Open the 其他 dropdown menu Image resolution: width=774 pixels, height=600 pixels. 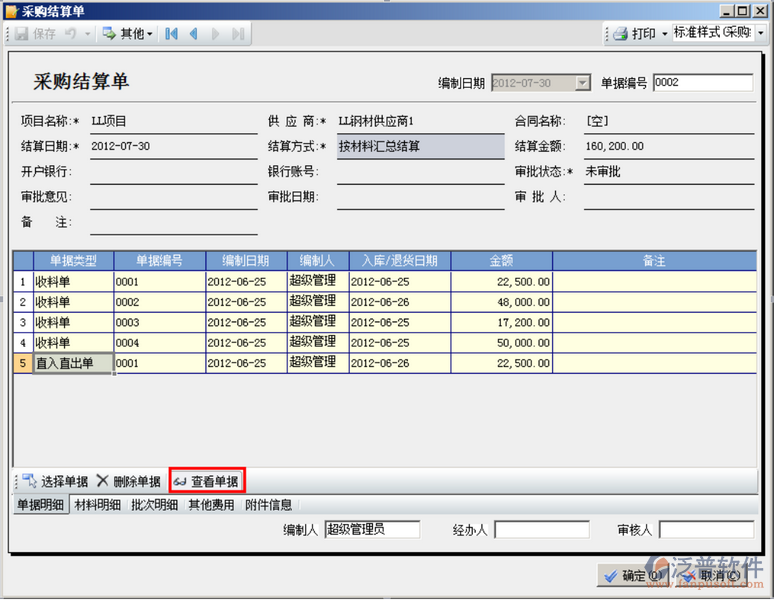click(x=128, y=33)
